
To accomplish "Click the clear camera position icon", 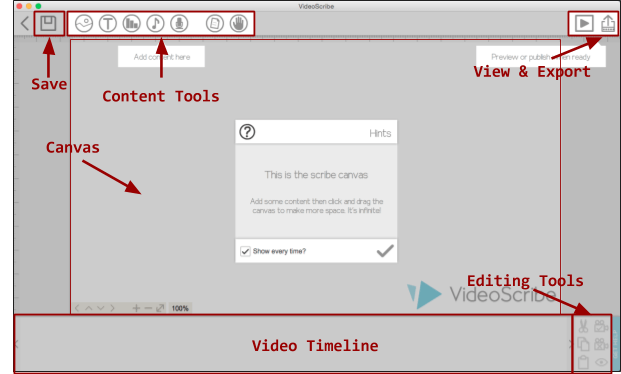I will [601, 344].
